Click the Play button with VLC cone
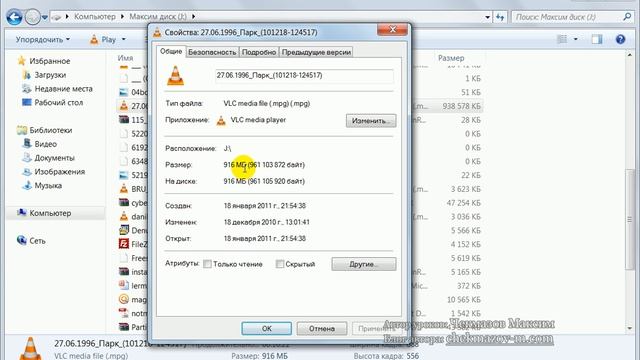The image size is (640, 360). 103,40
